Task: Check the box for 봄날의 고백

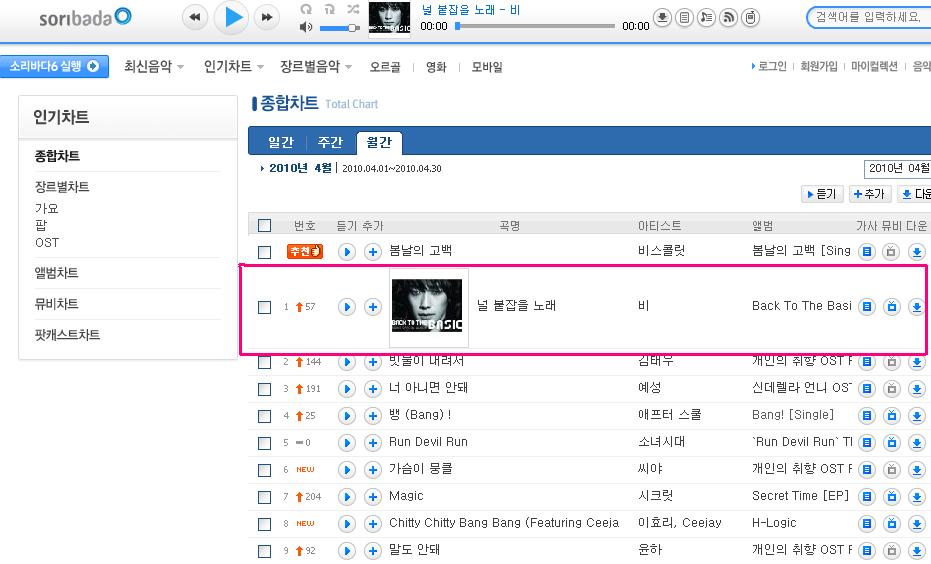Action: [x=265, y=252]
